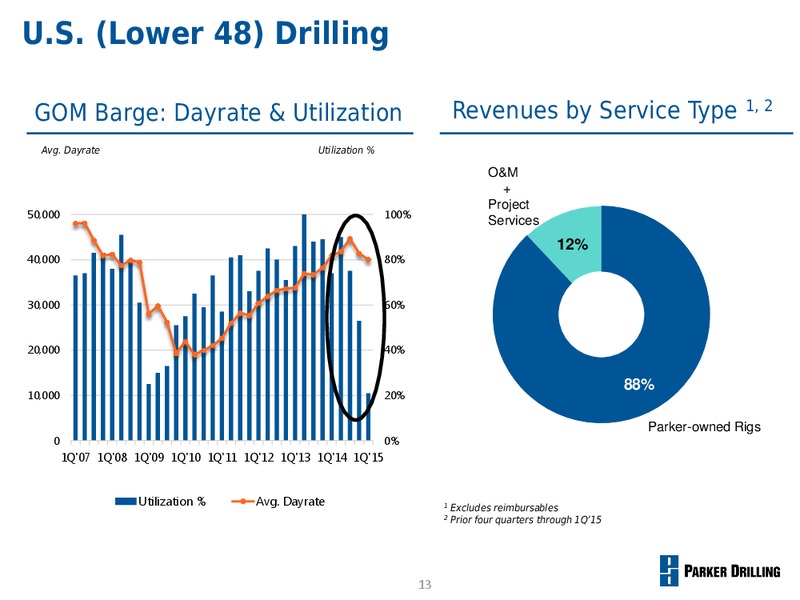The height and width of the screenshot is (600, 800).
Task: Select the first orange dayrate point at 1Q'07
Action: click(x=76, y=223)
